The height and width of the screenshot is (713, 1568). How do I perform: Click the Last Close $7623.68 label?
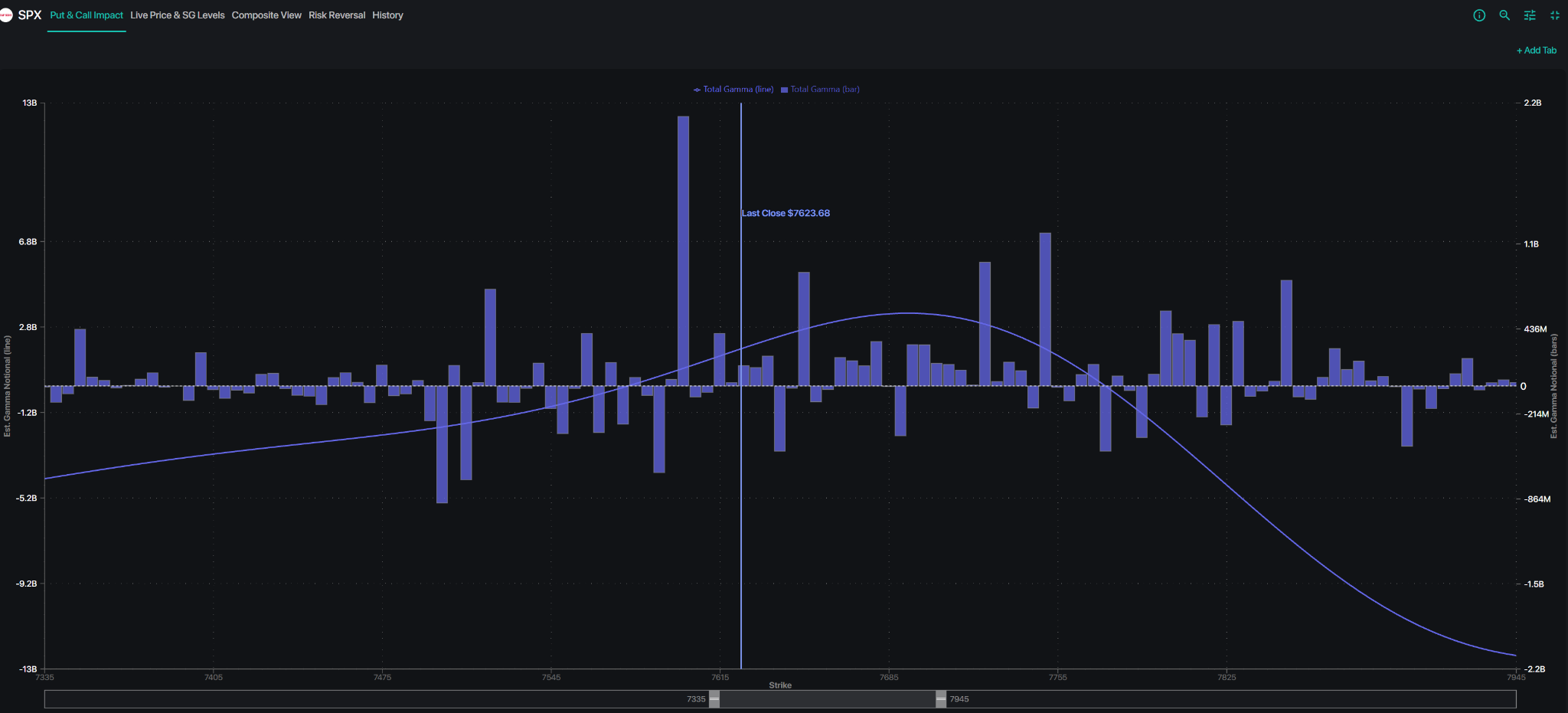[x=786, y=214]
